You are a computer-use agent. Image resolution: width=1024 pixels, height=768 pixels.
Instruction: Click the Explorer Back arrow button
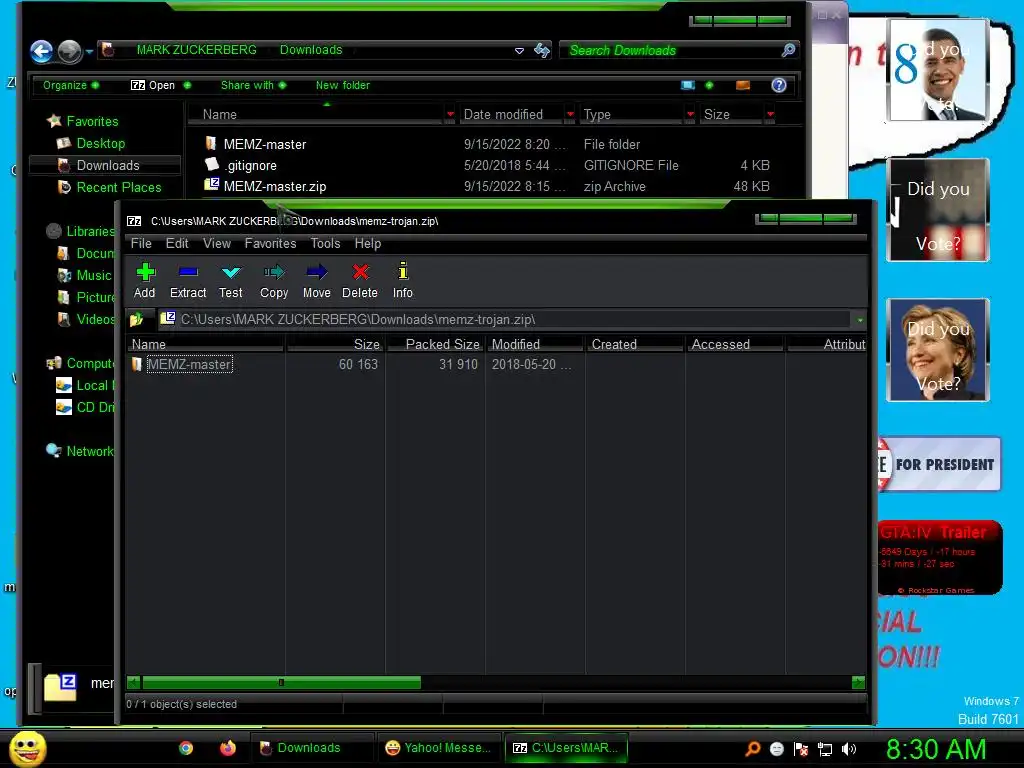(41, 52)
